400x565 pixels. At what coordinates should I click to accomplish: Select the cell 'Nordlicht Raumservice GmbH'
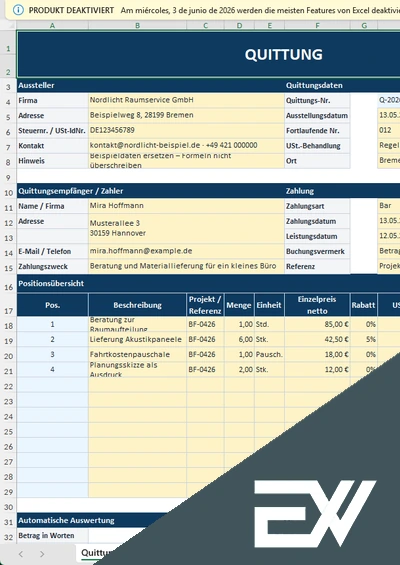[186, 100]
